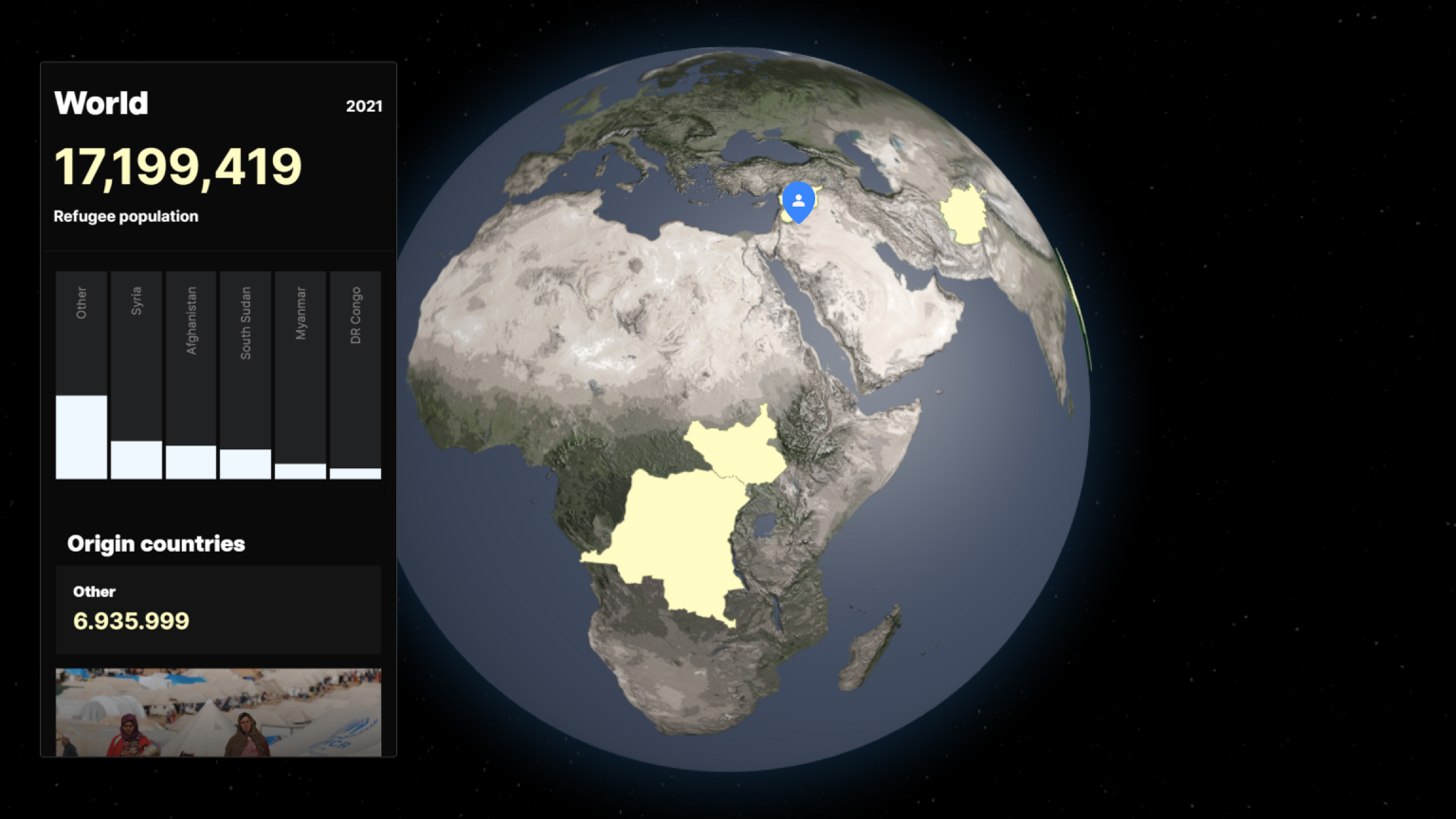Click highlighted Afghanistan on the globe
1456x819 pixels.
tap(963, 214)
